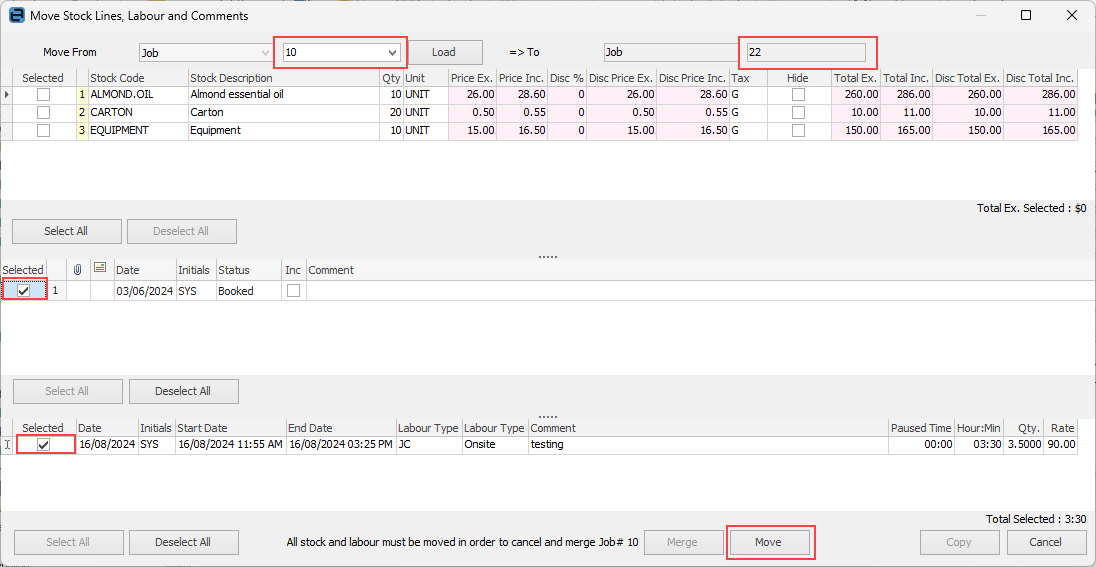Sort by the Stock Description column header

tap(283, 78)
